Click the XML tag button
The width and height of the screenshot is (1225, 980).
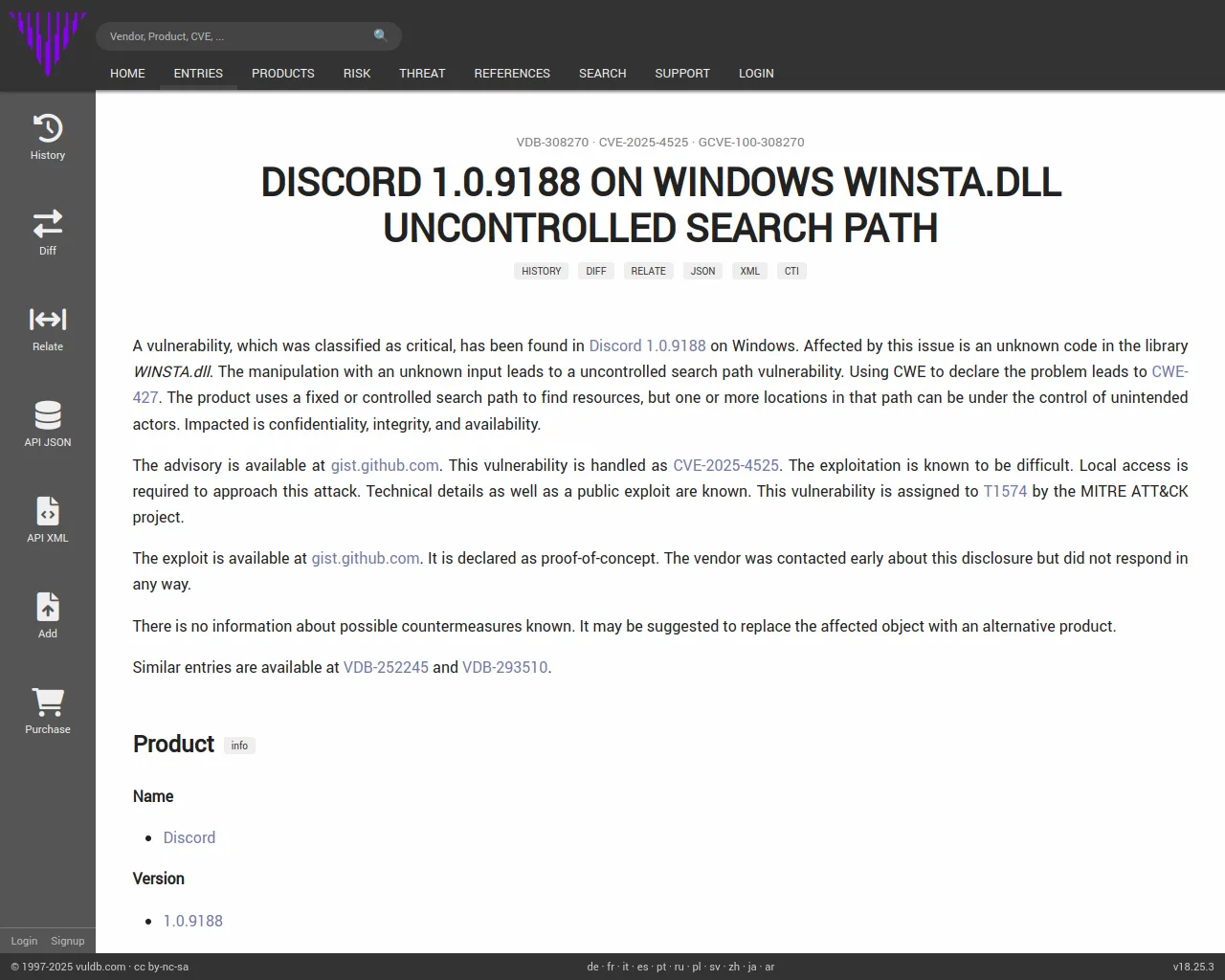coord(749,271)
